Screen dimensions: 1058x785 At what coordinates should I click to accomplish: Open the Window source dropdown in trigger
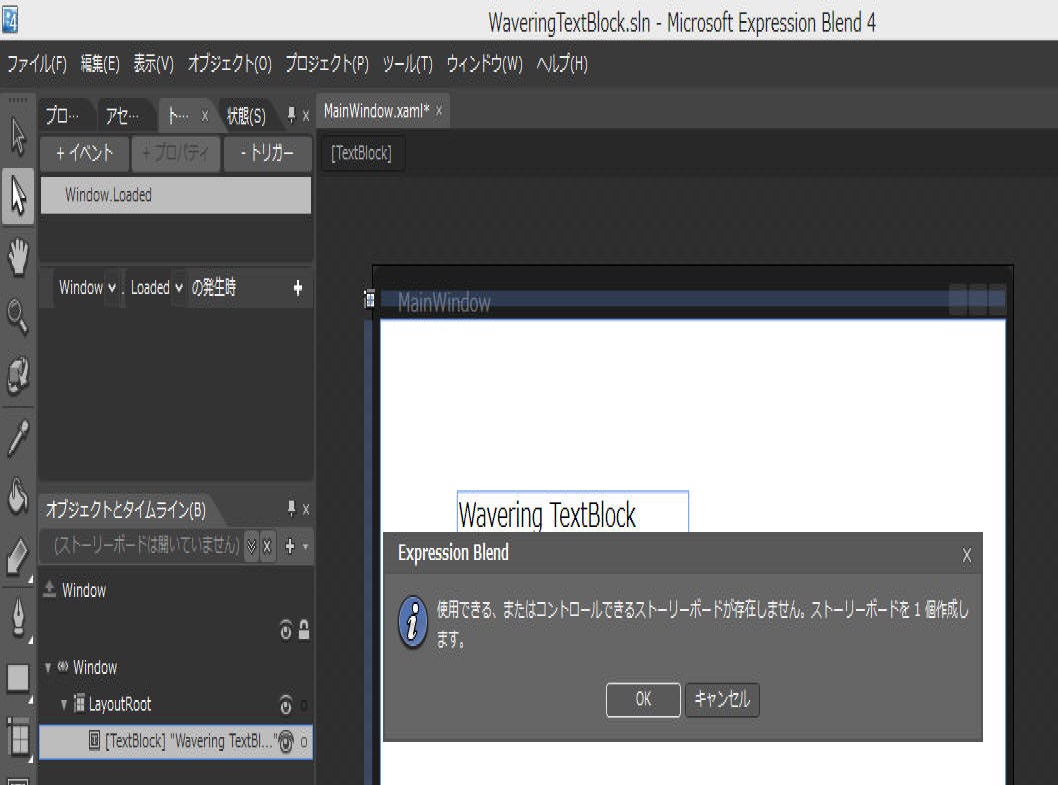coord(111,288)
